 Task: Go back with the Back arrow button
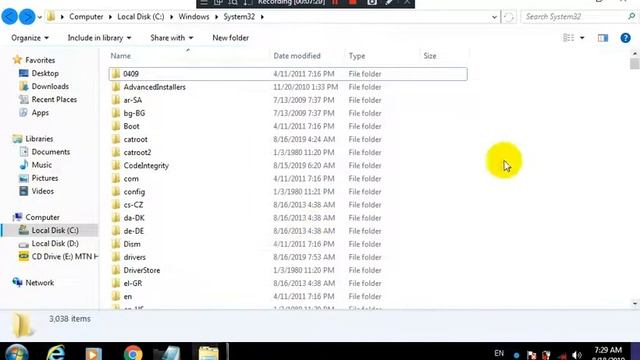[9, 17]
